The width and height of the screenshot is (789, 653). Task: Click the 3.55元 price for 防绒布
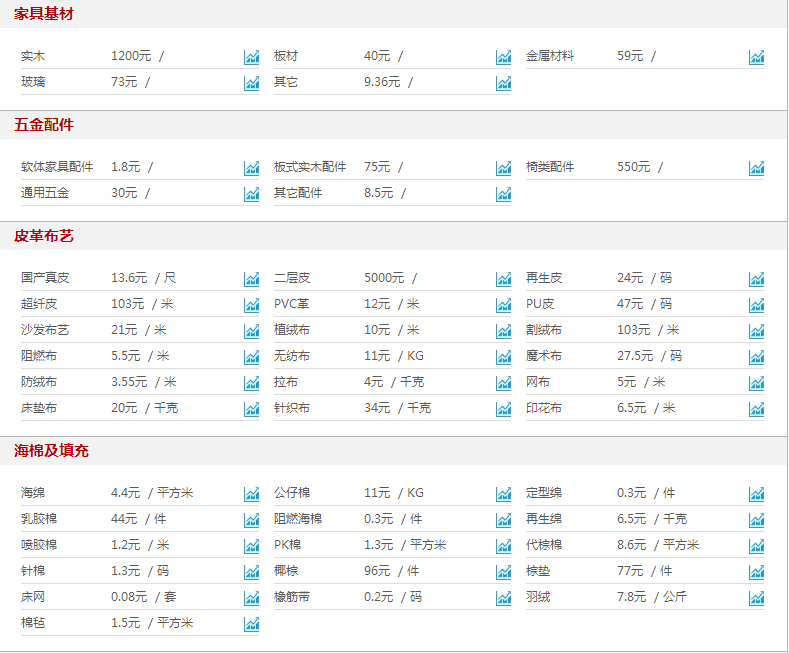[x=129, y=382]
